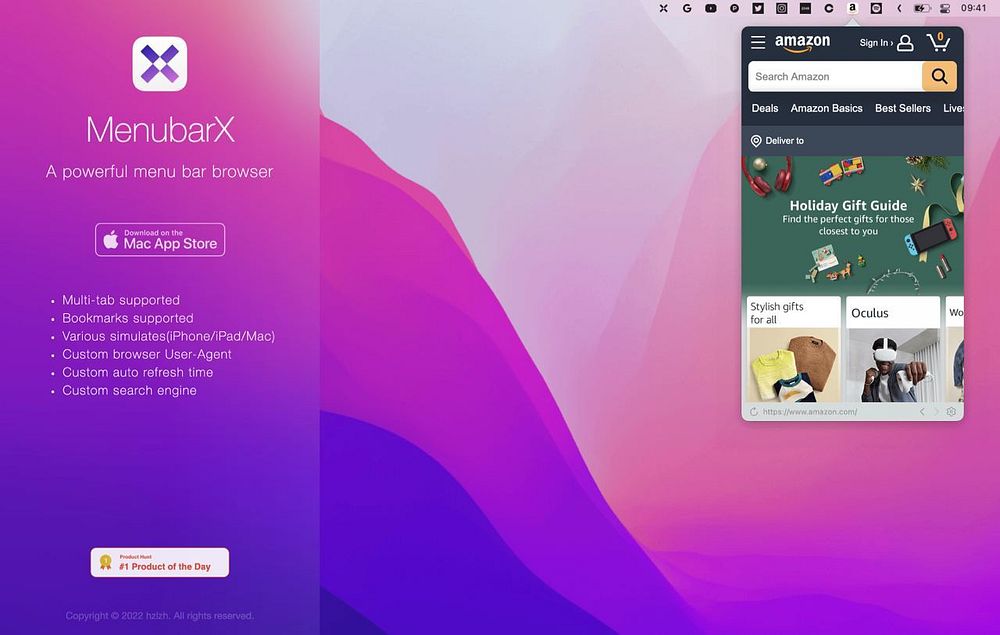Focus the Search Amazon field
The height and width of the screenshot is (635, 1000).
coord(835,77)
